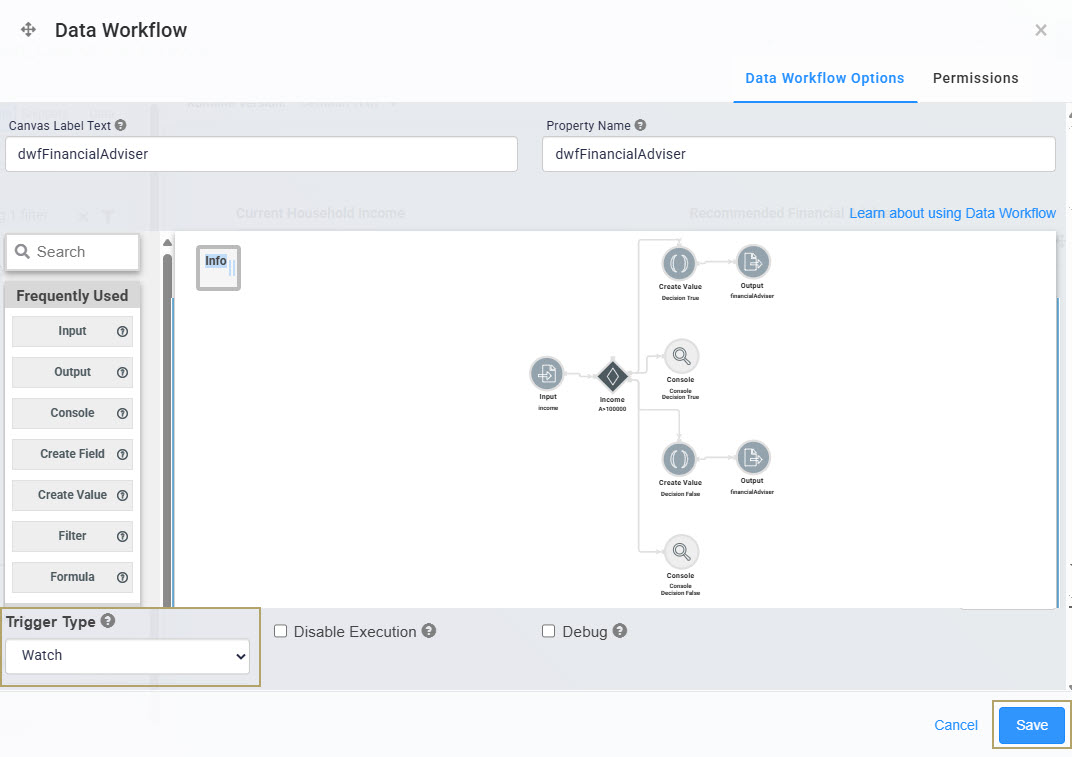Select the Filter operator button

tap(72, 536)
